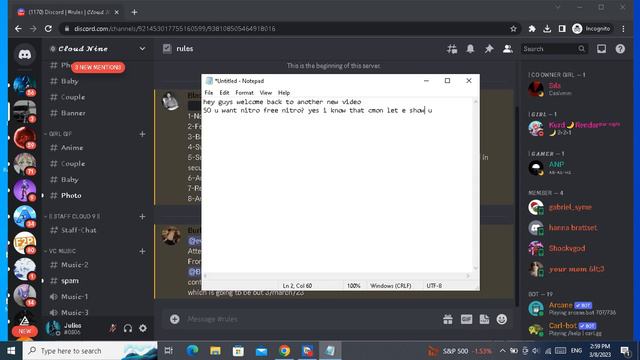
Task: Toggle microphone mute in user panel
Action: click(x=113, y=328)
